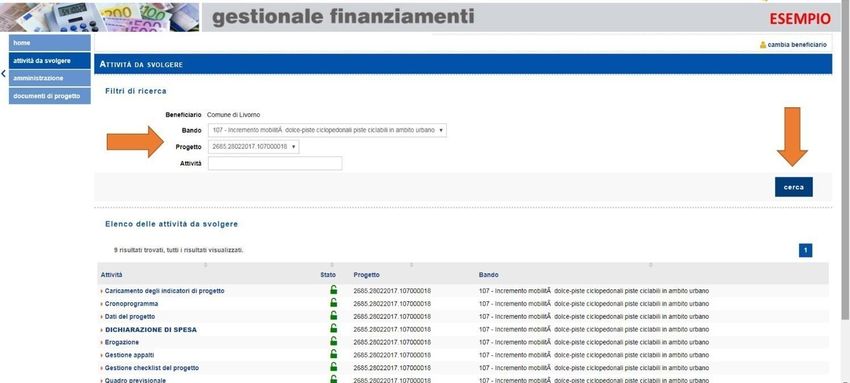
Task: Collapse the sidebar with the left chevron
Action: 4,74
